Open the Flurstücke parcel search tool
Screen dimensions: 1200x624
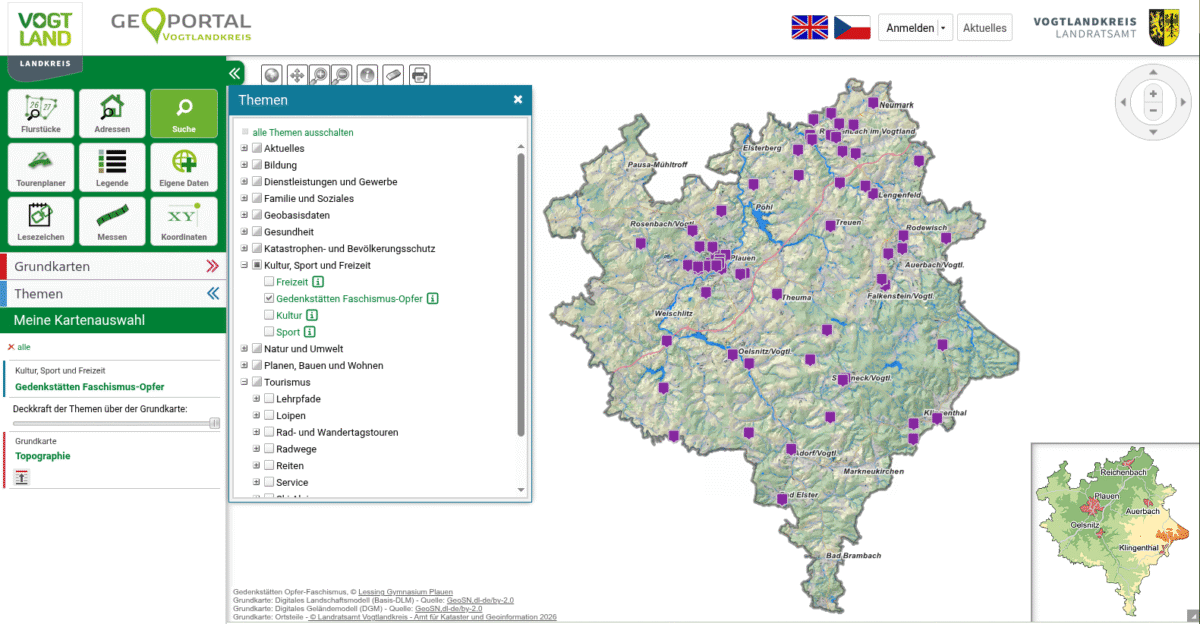click(41, 113)
